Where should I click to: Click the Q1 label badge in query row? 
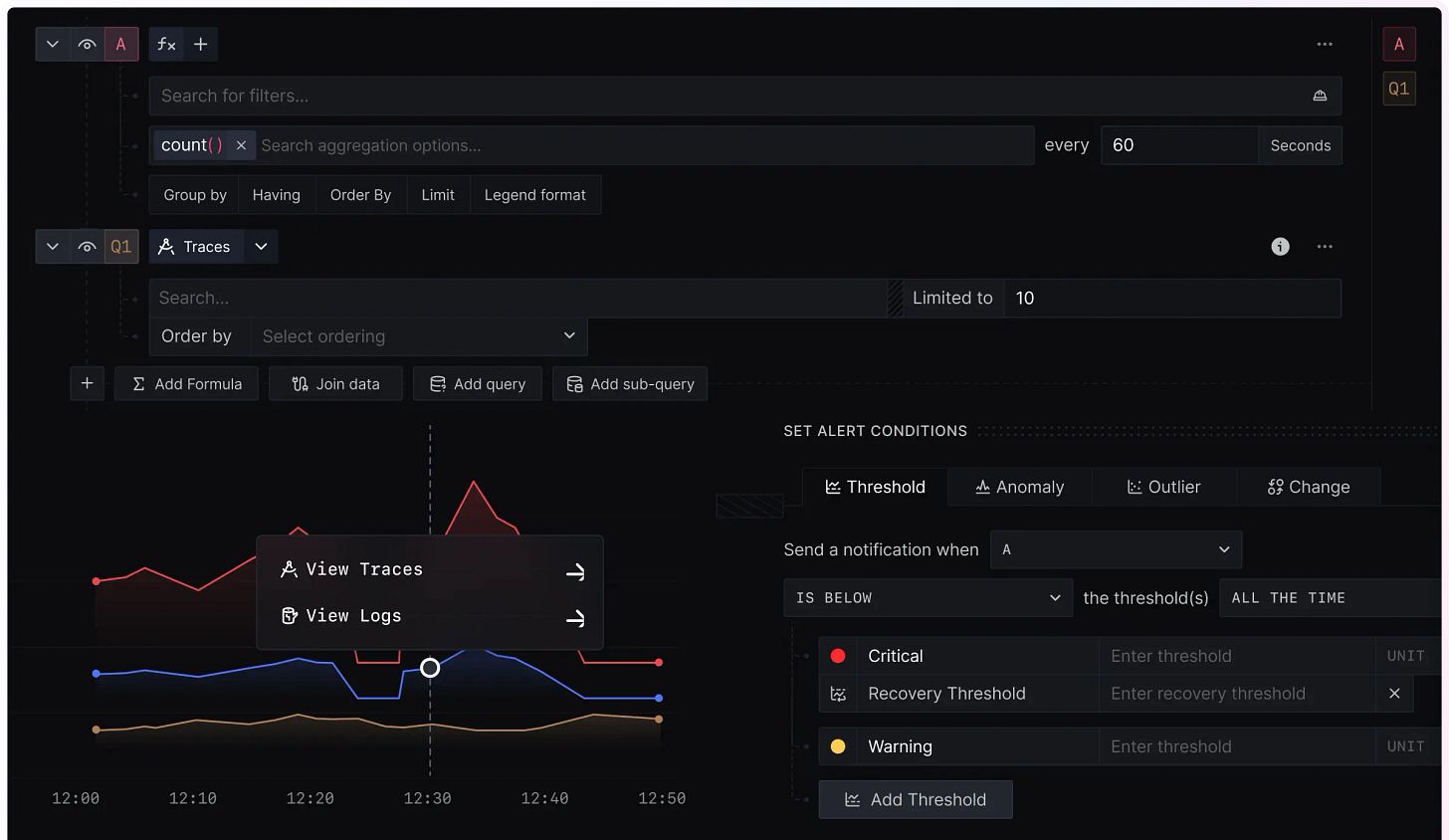(x=121, y=247)
